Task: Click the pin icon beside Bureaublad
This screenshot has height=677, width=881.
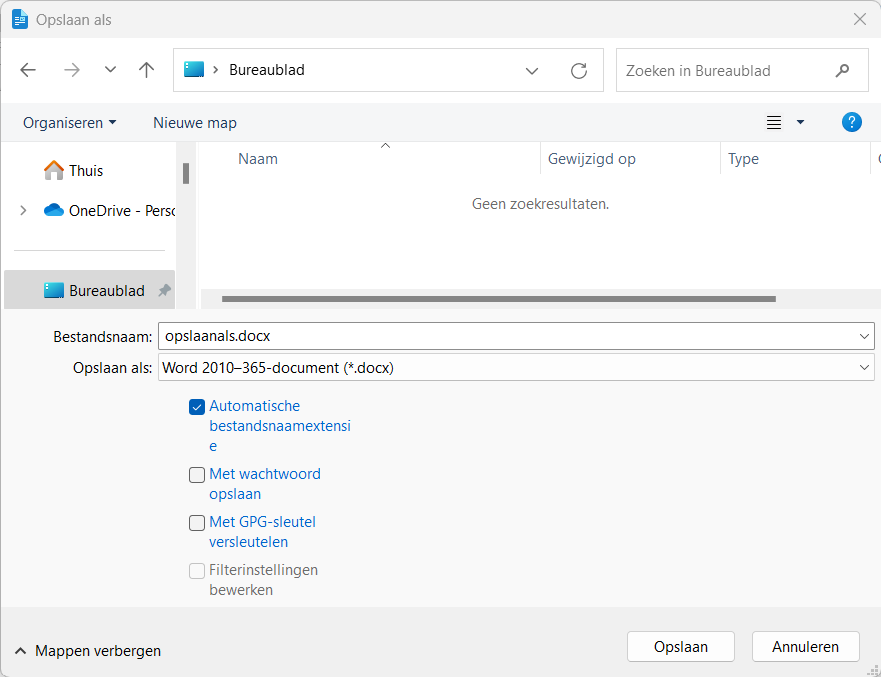Action: coord(164,291)
